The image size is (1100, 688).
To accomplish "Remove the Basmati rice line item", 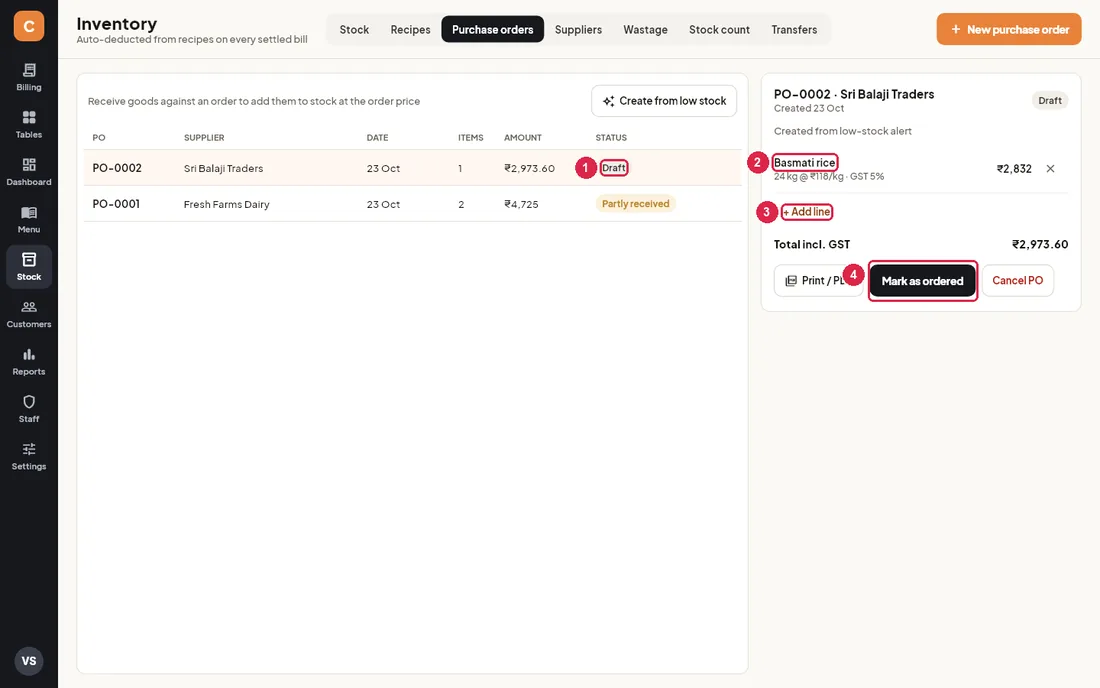I will (1050, 168).
